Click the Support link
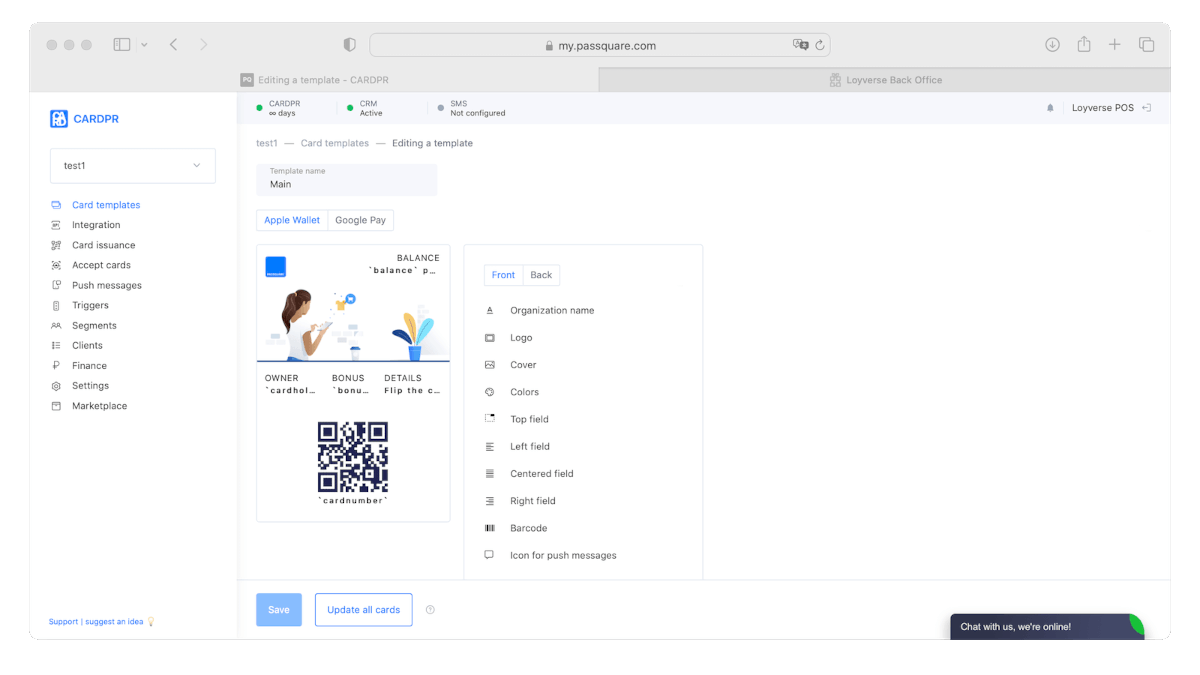1200x675 pixels. tap(63, 622)
